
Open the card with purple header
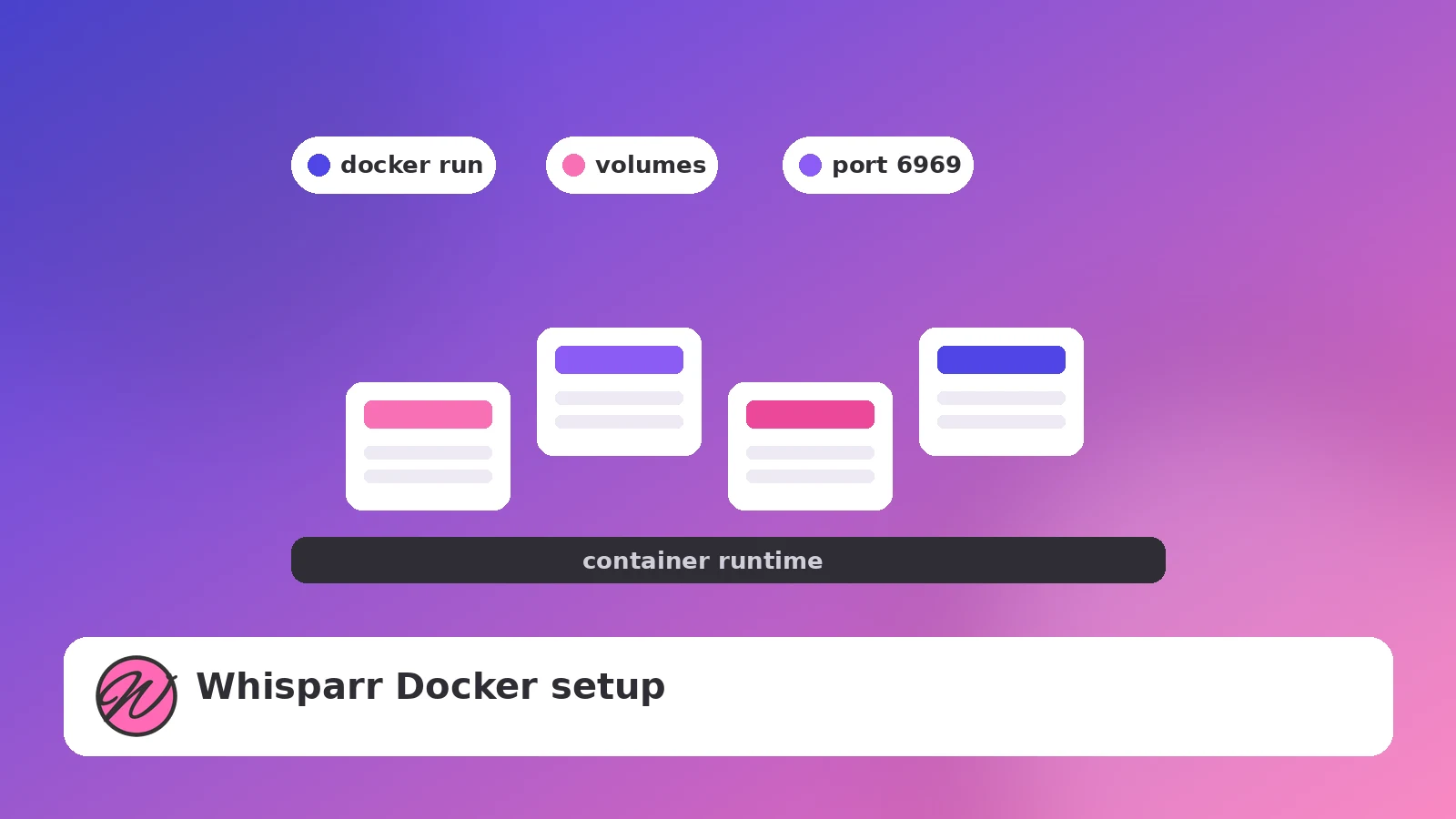[619, 391]
